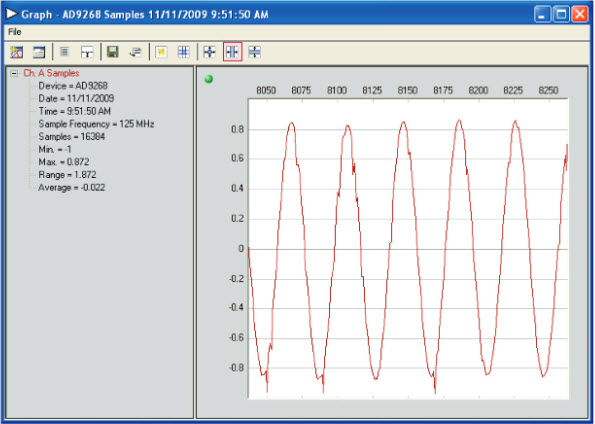Image resolution: width=595 pixels, height=424 pixels.
Task: Open the File menu
Action: tap(15, 32)
